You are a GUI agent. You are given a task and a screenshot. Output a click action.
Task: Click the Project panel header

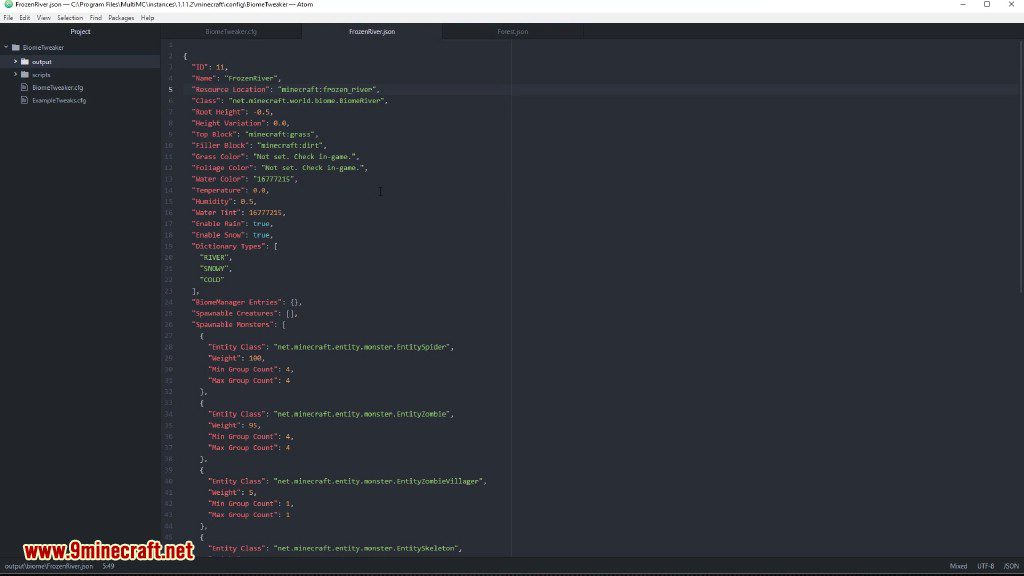coord(80,31)
